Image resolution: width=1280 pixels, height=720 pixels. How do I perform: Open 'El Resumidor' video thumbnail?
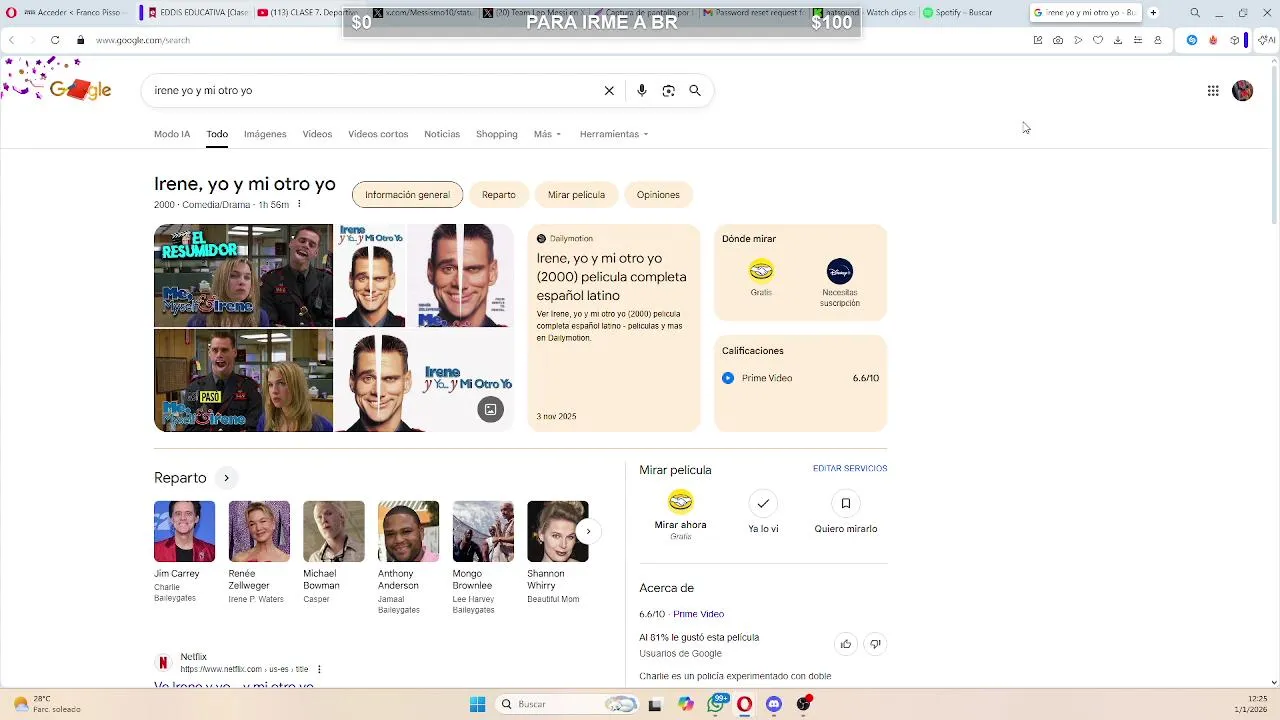point(243,275)
